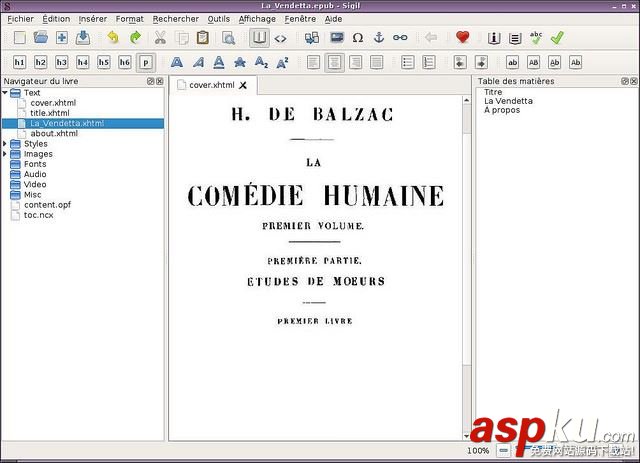Switch to Code View mode
The height and width of the screenshot is (463, 640).
coord(280,38)
